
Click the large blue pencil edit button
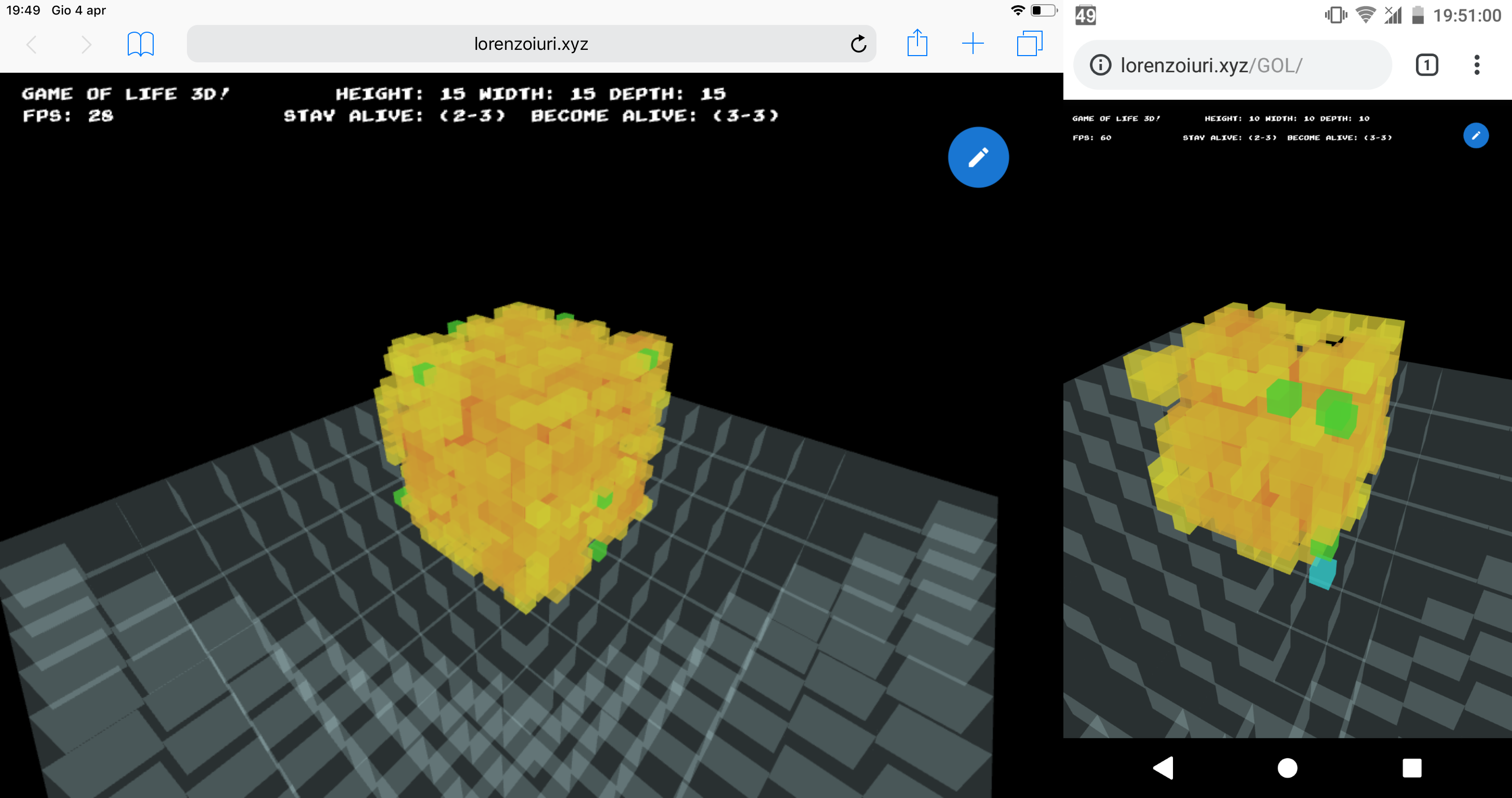[x=978, y=157]
